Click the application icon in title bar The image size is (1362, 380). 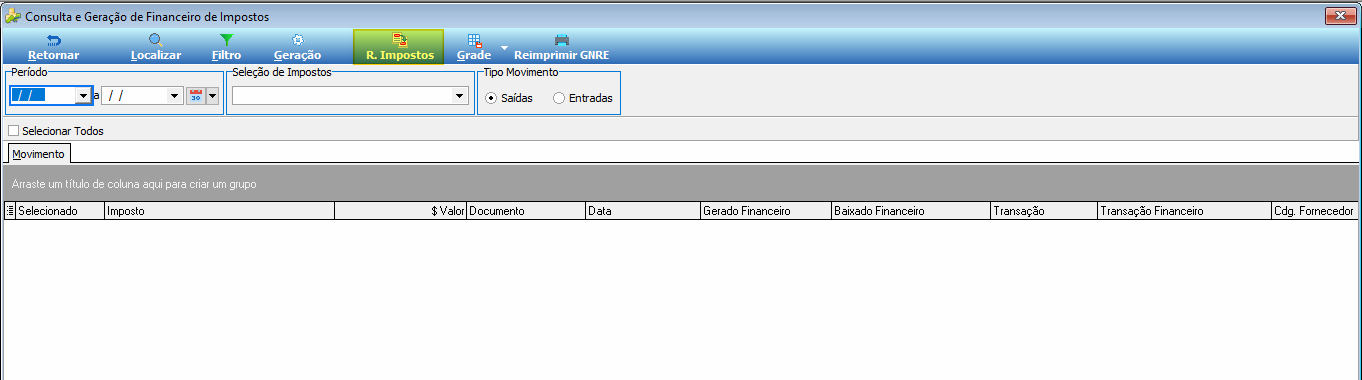point(13,16)
